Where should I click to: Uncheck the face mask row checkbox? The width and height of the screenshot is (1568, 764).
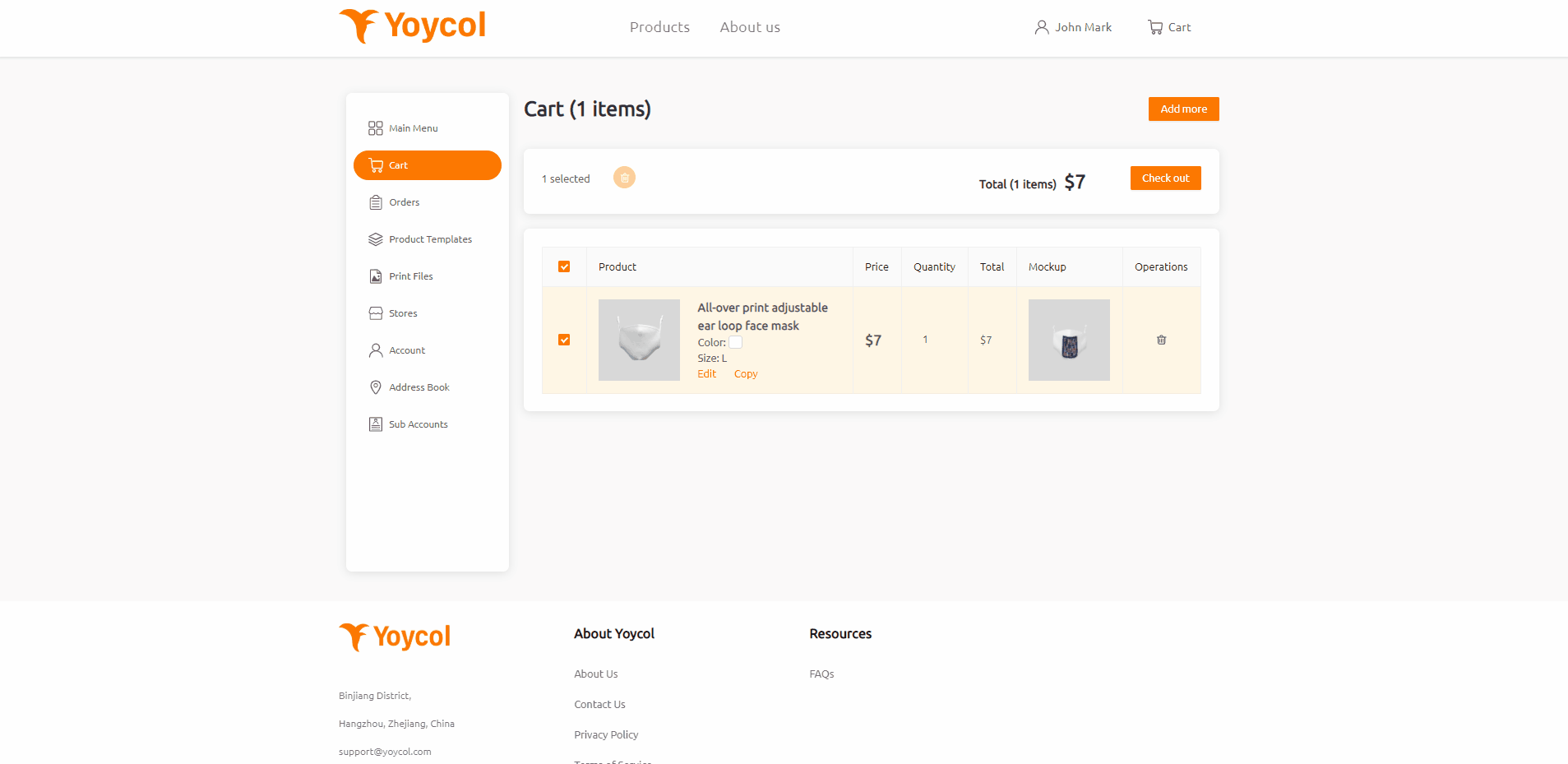tap(564, 340)
